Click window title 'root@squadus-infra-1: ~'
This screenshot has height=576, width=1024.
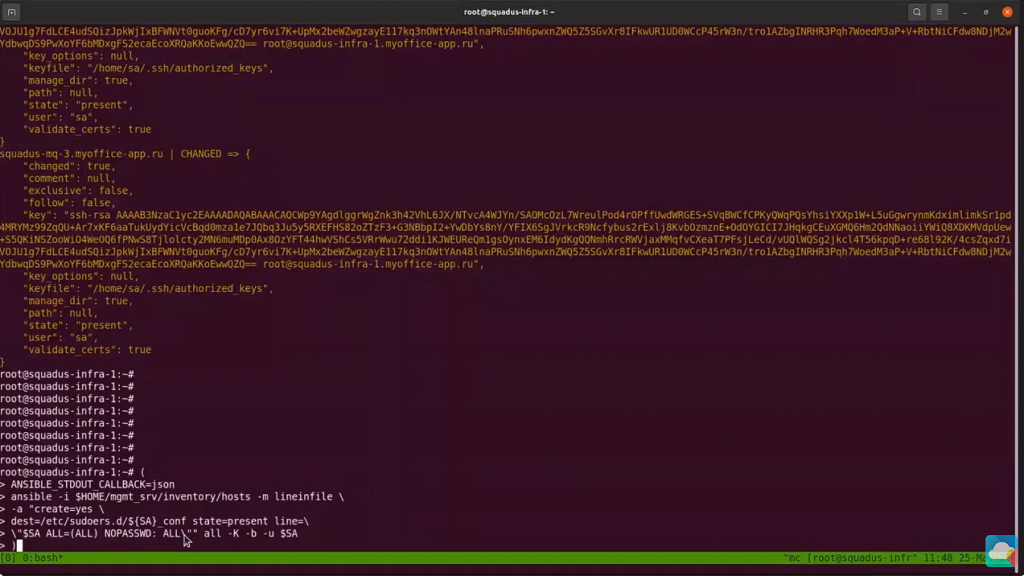tap(509, 12)
